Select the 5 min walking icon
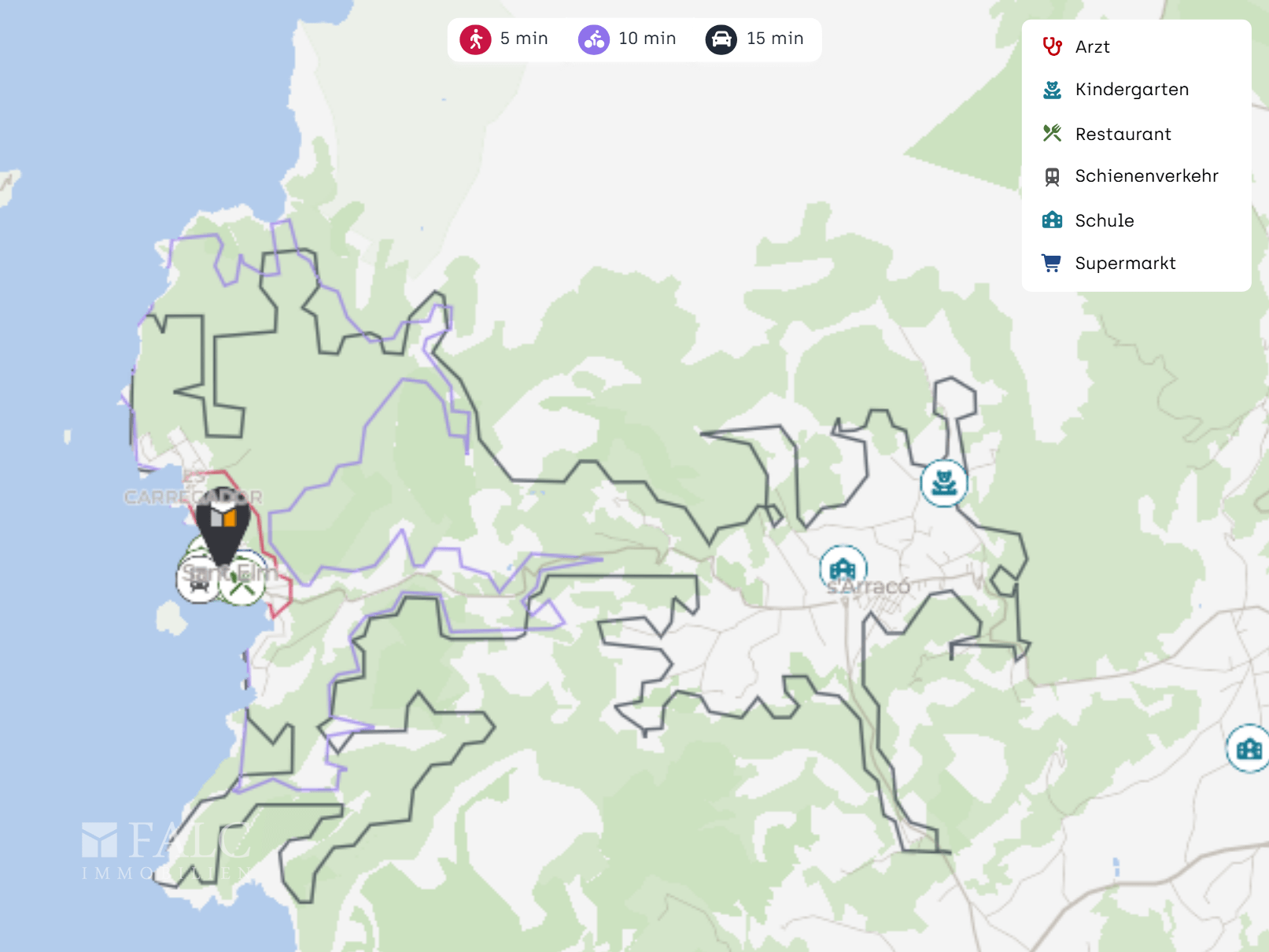 pos(475,39)
